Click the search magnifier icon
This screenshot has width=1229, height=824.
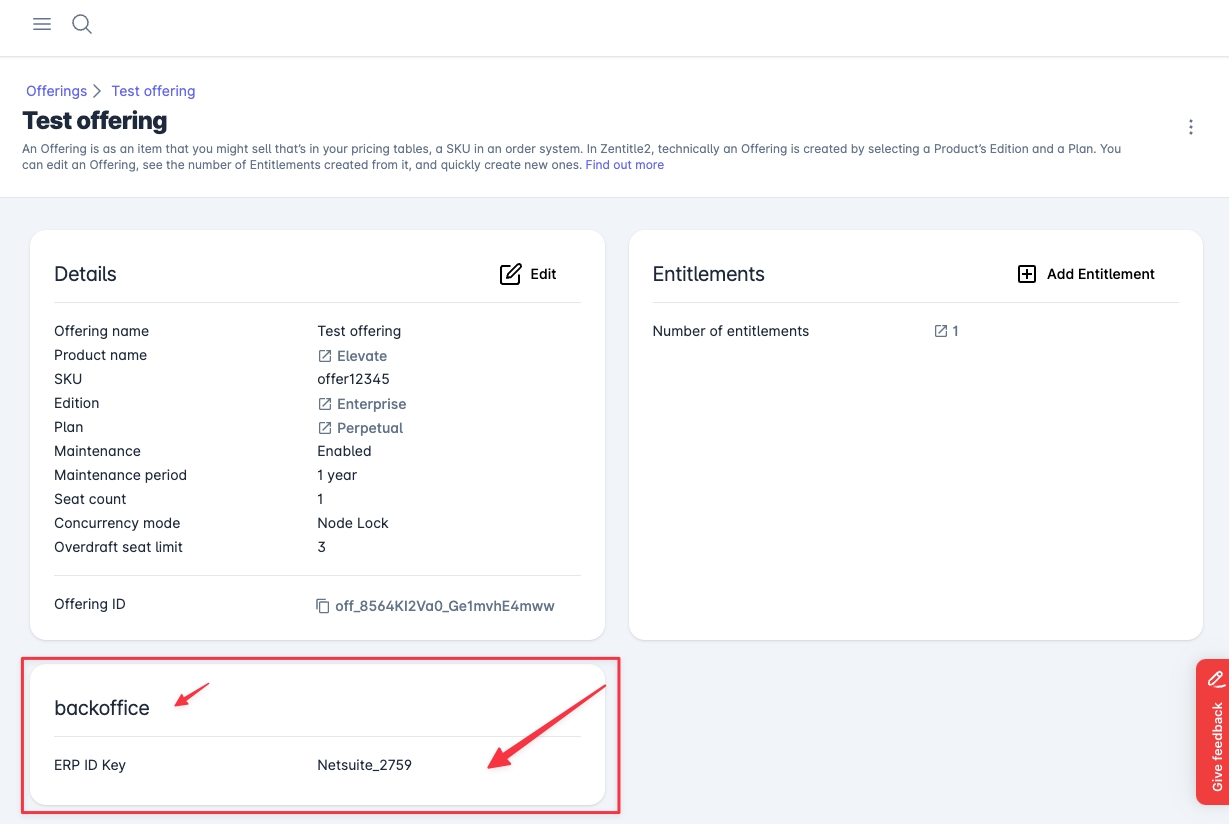[82, 24]
